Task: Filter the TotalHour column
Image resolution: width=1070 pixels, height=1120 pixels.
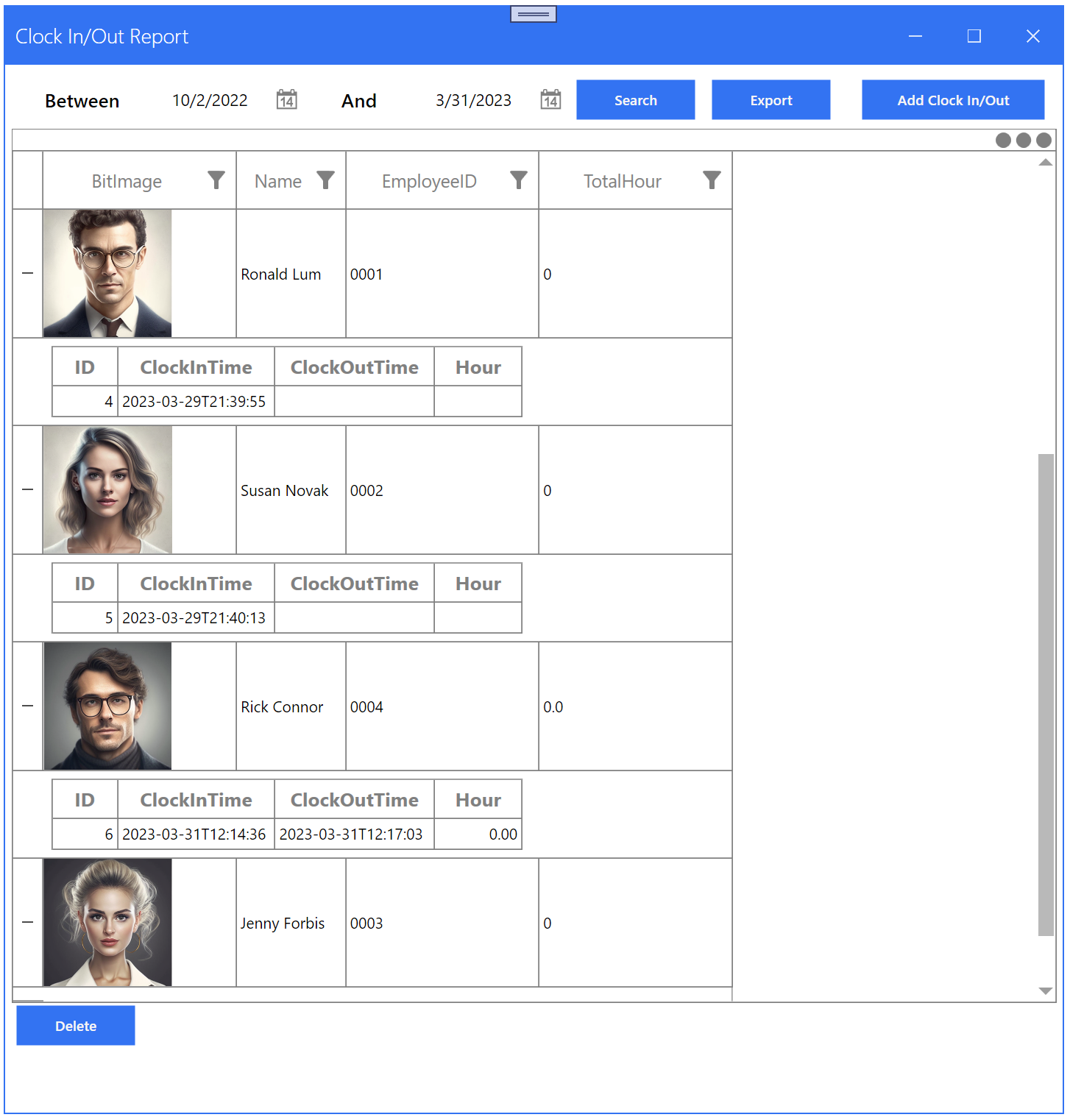Action: pyautogui.click(x=712, y=180)
